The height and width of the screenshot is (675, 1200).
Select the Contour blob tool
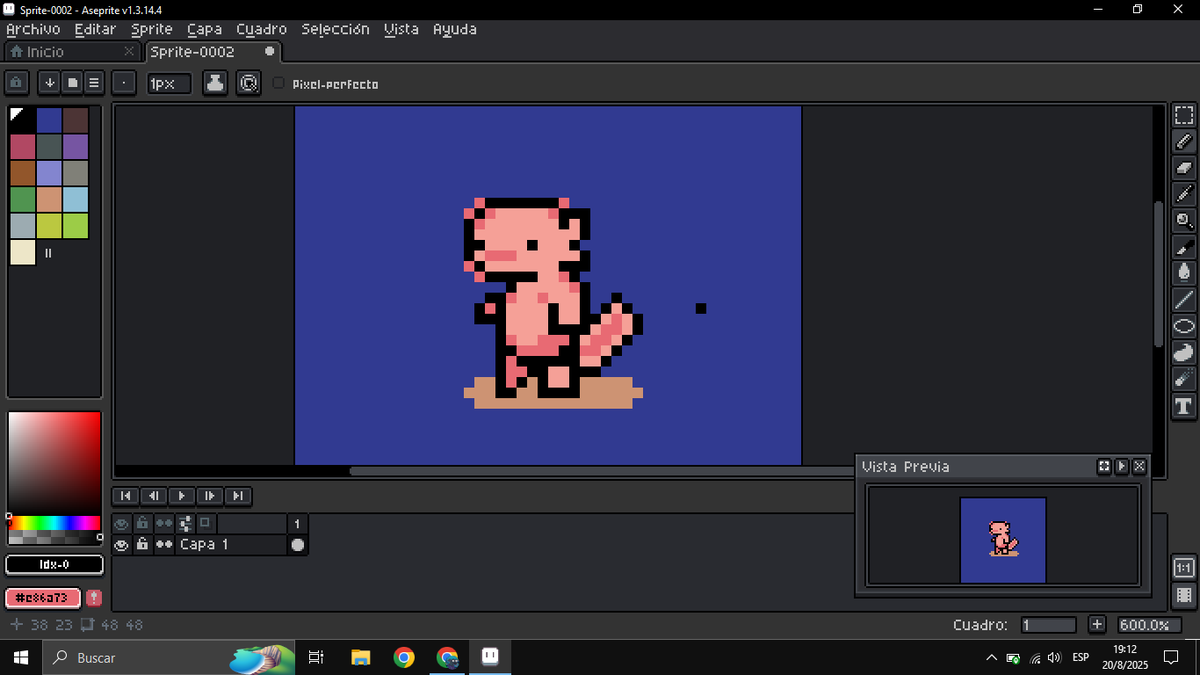coord(1184,352)
